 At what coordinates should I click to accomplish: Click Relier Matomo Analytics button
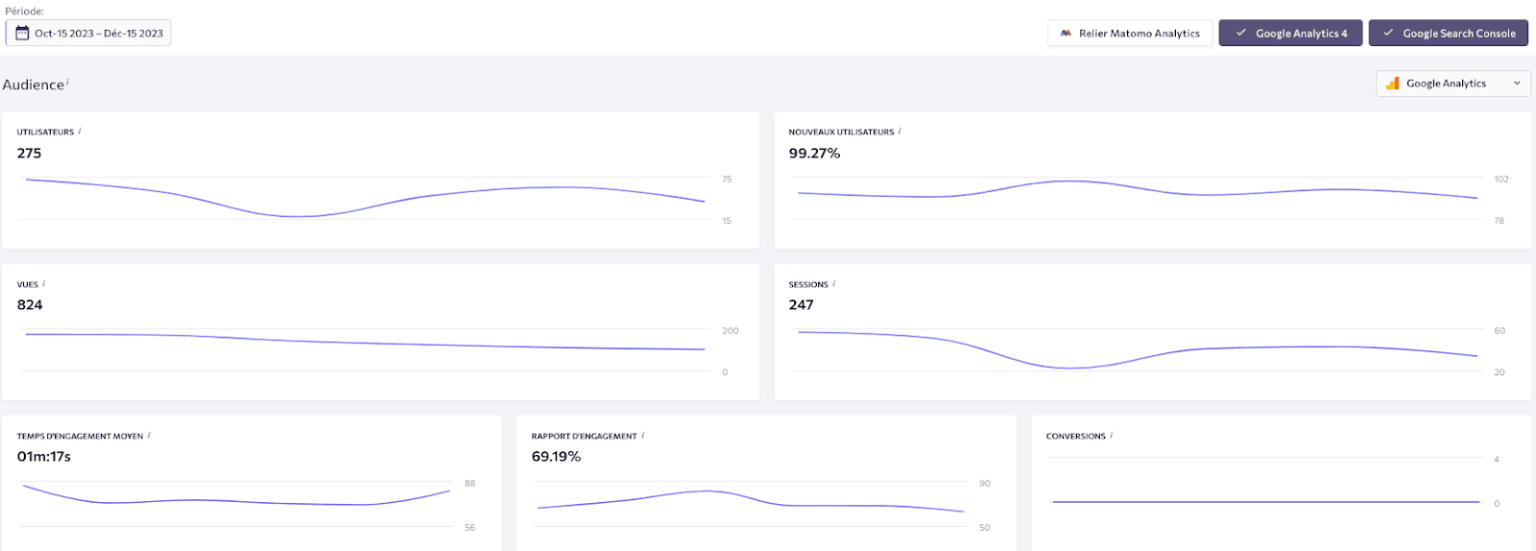[1130, 33]
